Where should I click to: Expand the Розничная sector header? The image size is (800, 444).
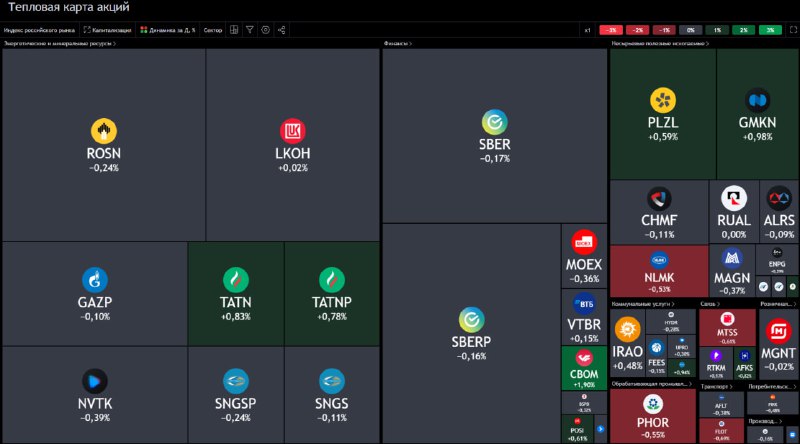[x=778, y=304]
